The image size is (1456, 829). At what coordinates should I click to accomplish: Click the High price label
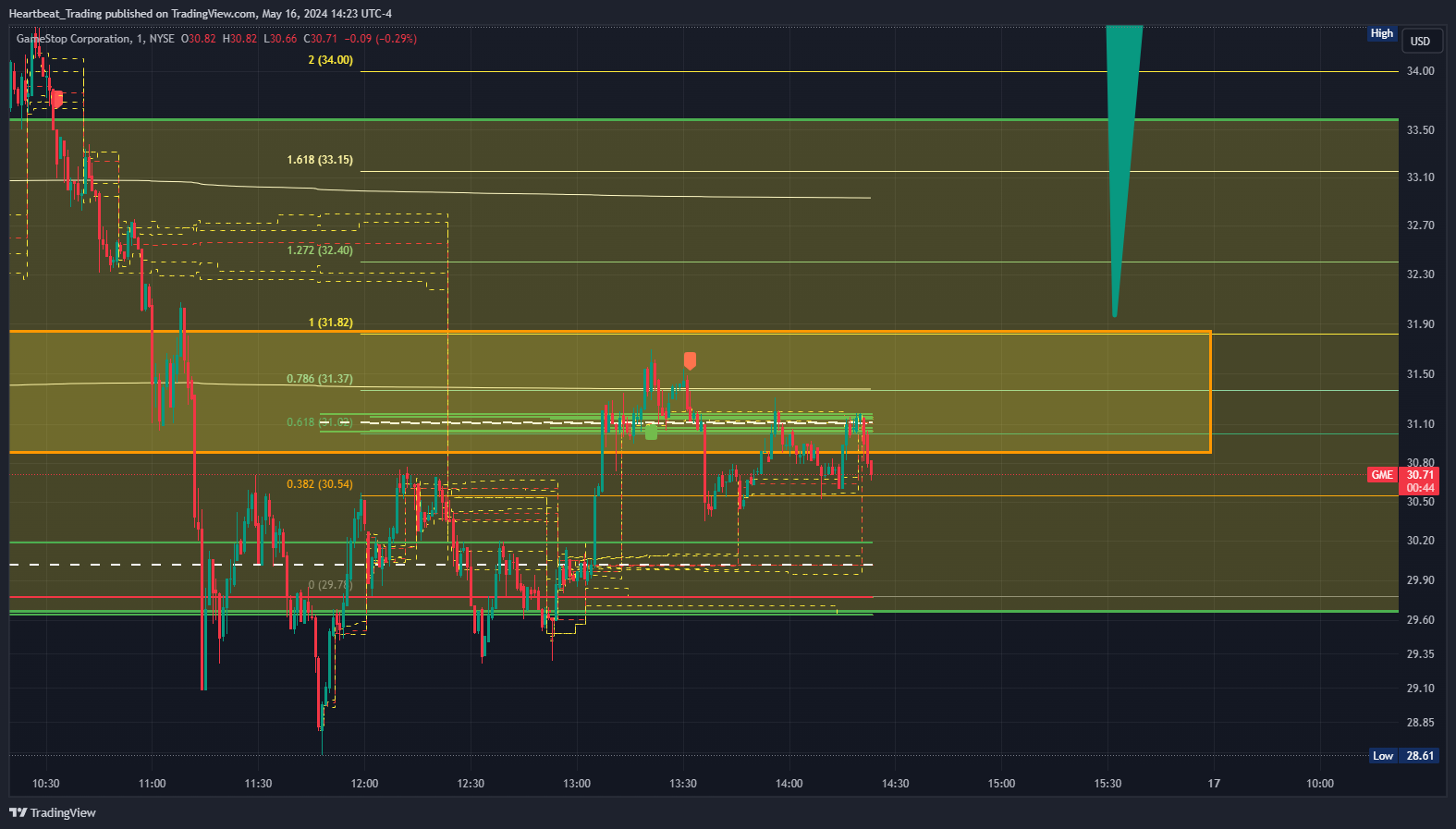pos(1382,33)
